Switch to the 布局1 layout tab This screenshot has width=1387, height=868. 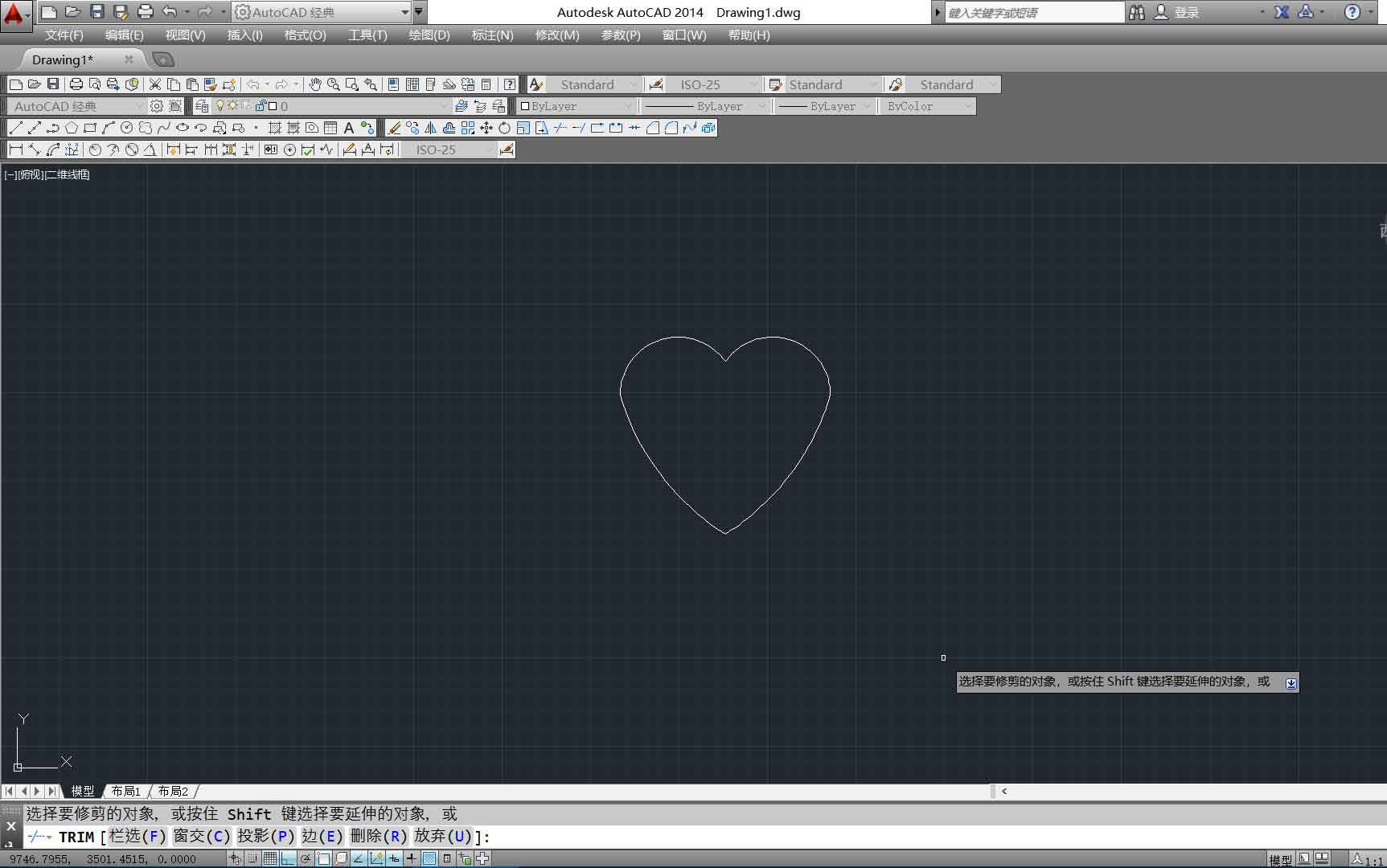click(x=126, y=791)
